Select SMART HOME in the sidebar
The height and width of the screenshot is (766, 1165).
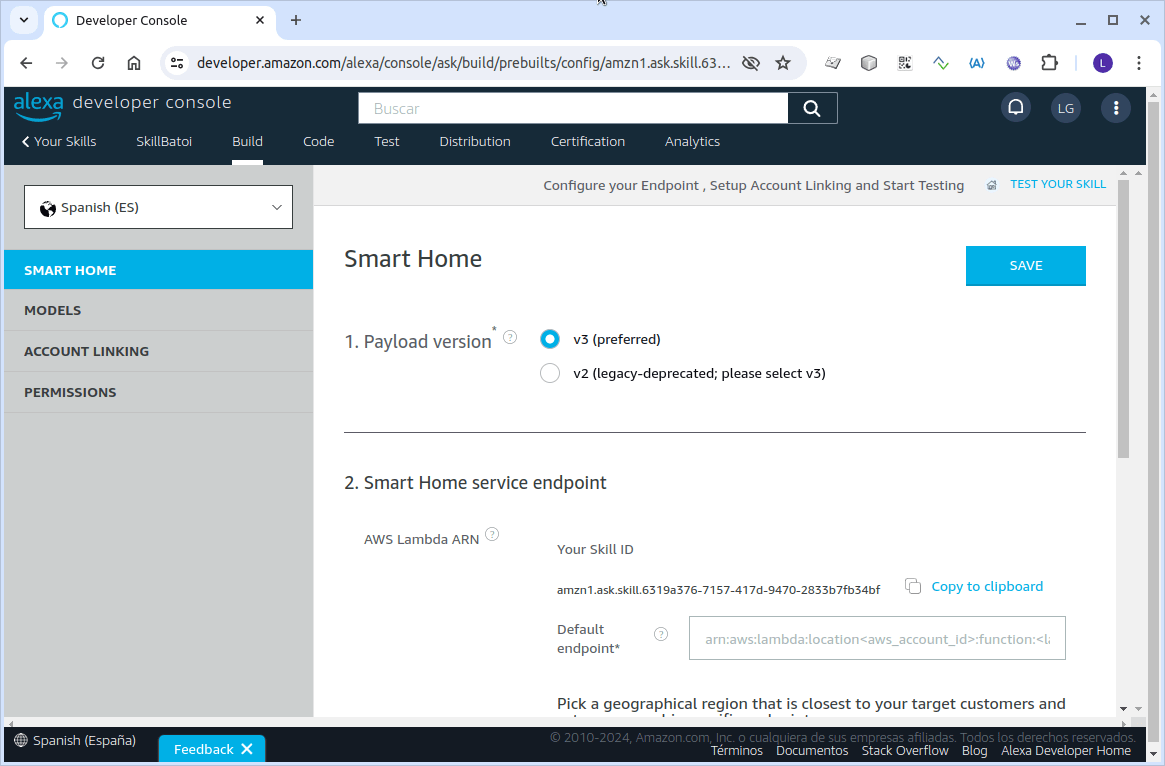coord(158,270)
